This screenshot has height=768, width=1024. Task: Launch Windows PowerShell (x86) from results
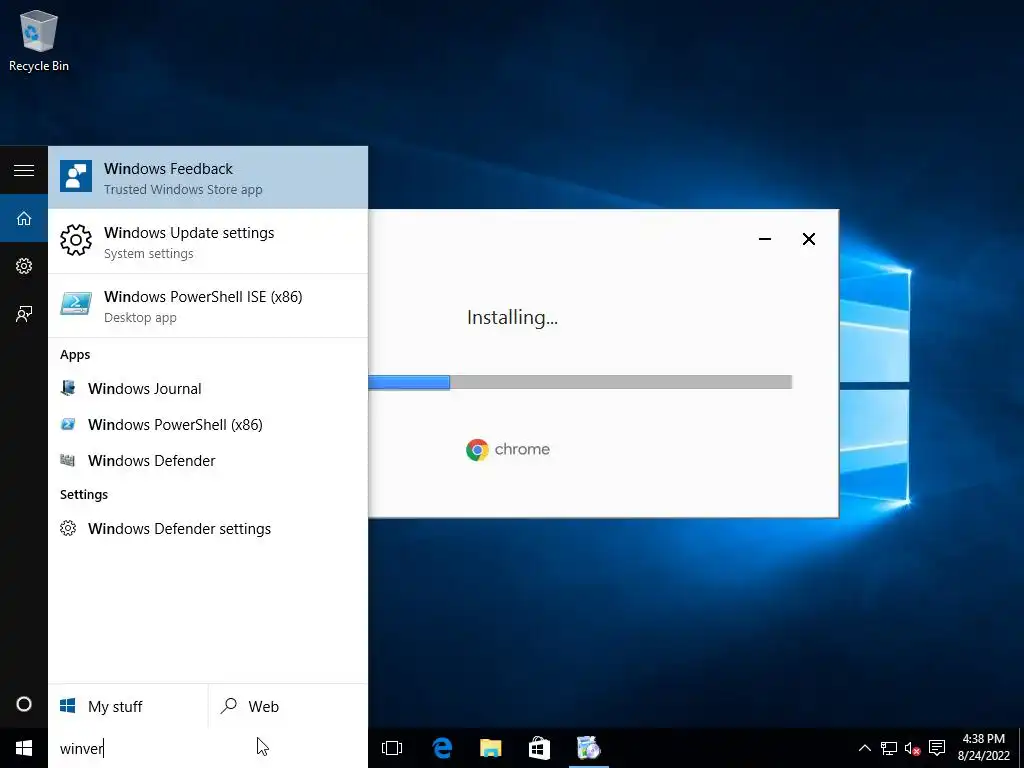coord(208,424)
